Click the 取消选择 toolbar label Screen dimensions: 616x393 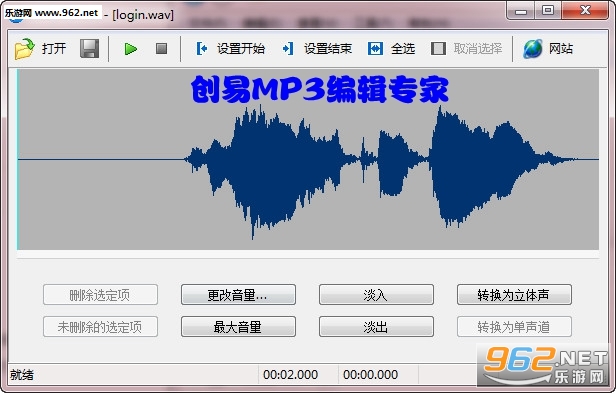click(x=478, y=49)
